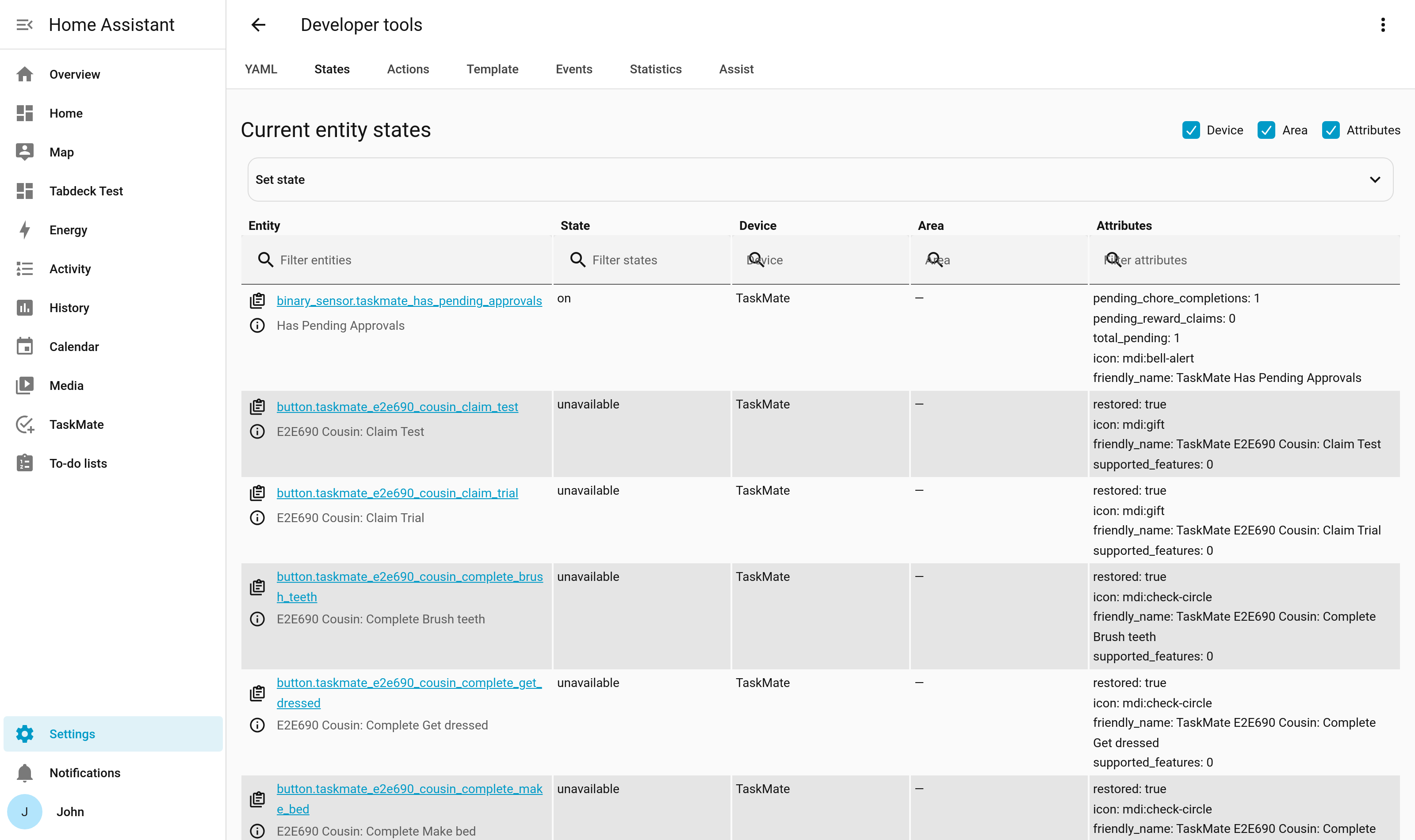Go back with the arrow icon
The image size is (1415, 840).
point(258,25)
